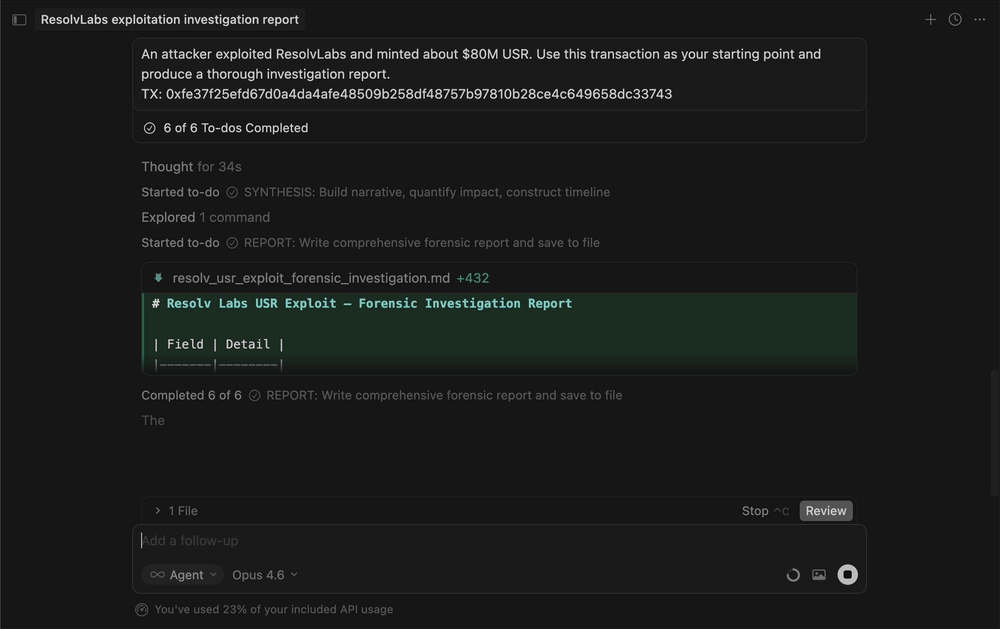The image size is (1000, 629).
Task: Click the +432 lines added indicator
Action: click(473, 278)
